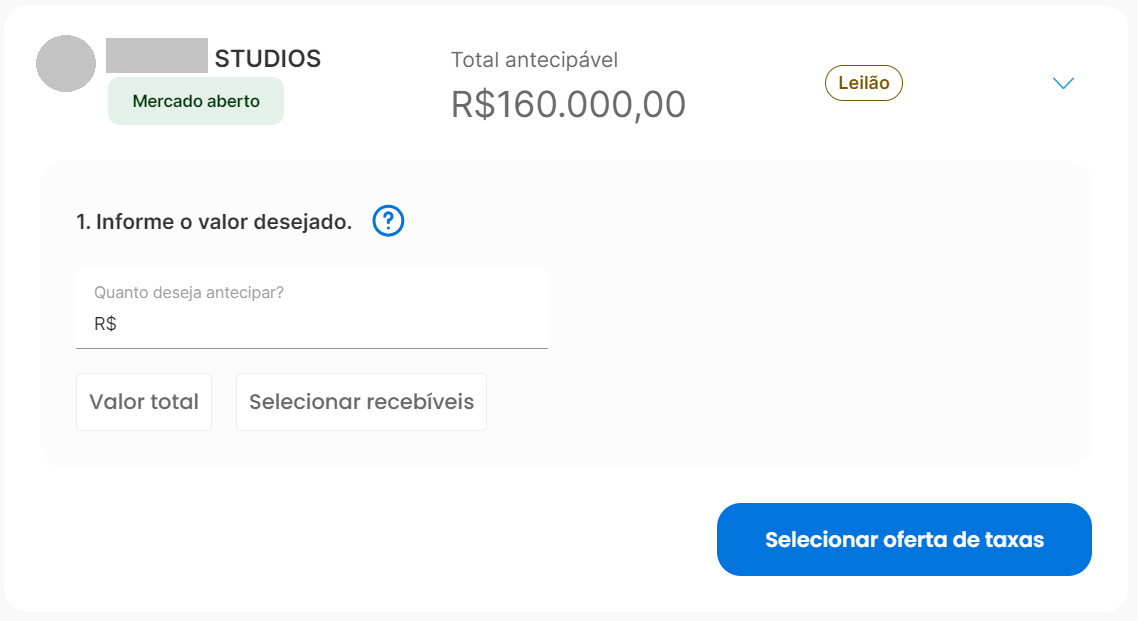Select the round company avatar
The image size is (1140, 621).
[66, 63]
